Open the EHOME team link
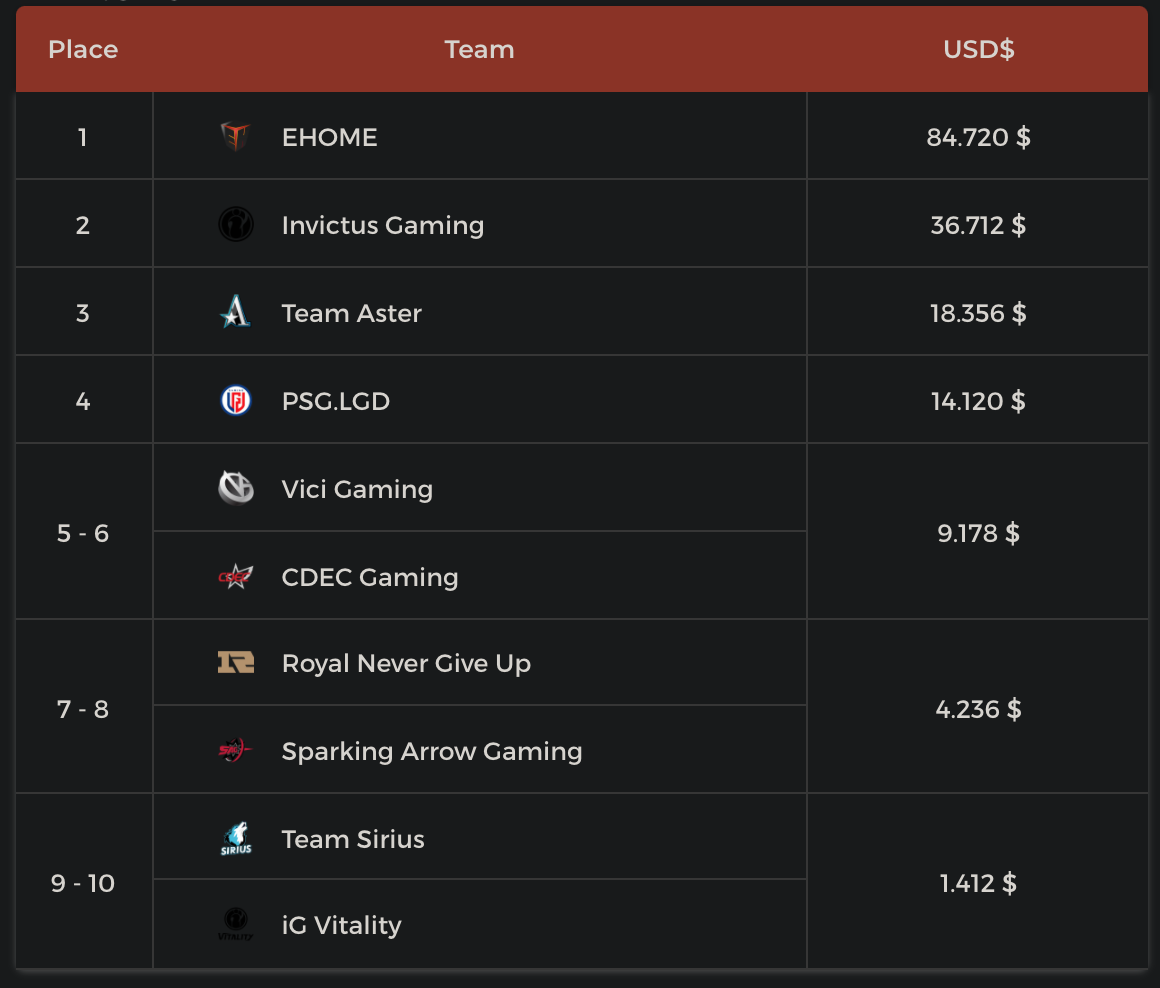 coord(330,137)
